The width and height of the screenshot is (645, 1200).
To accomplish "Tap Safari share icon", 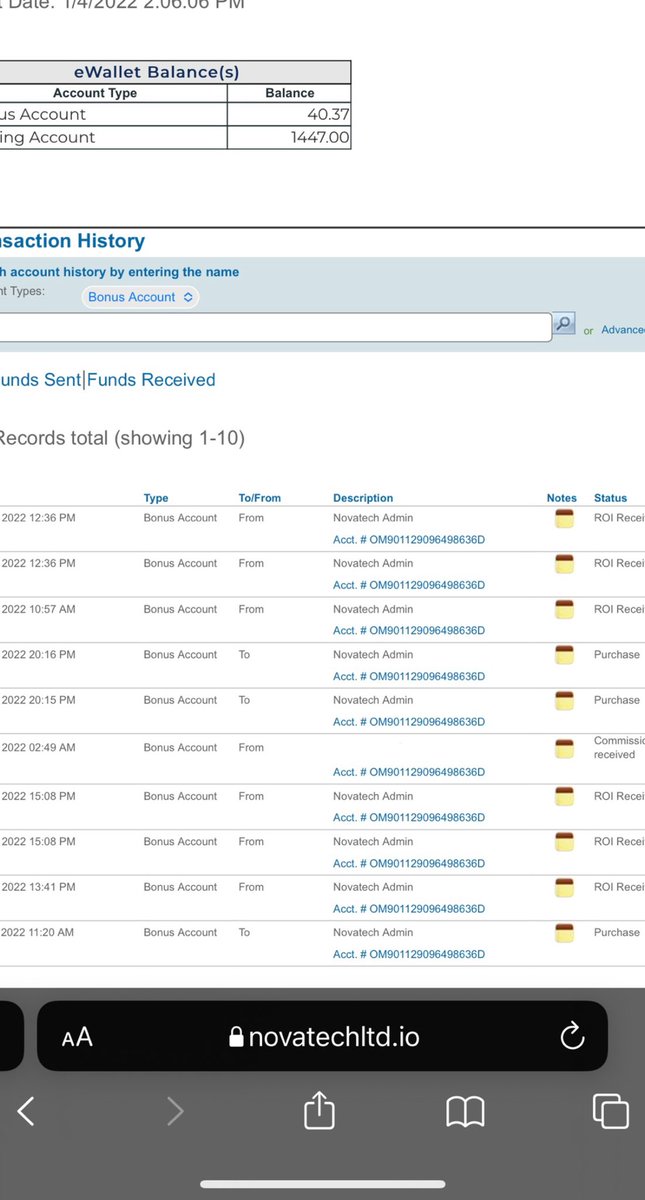I will point(319,1109).
